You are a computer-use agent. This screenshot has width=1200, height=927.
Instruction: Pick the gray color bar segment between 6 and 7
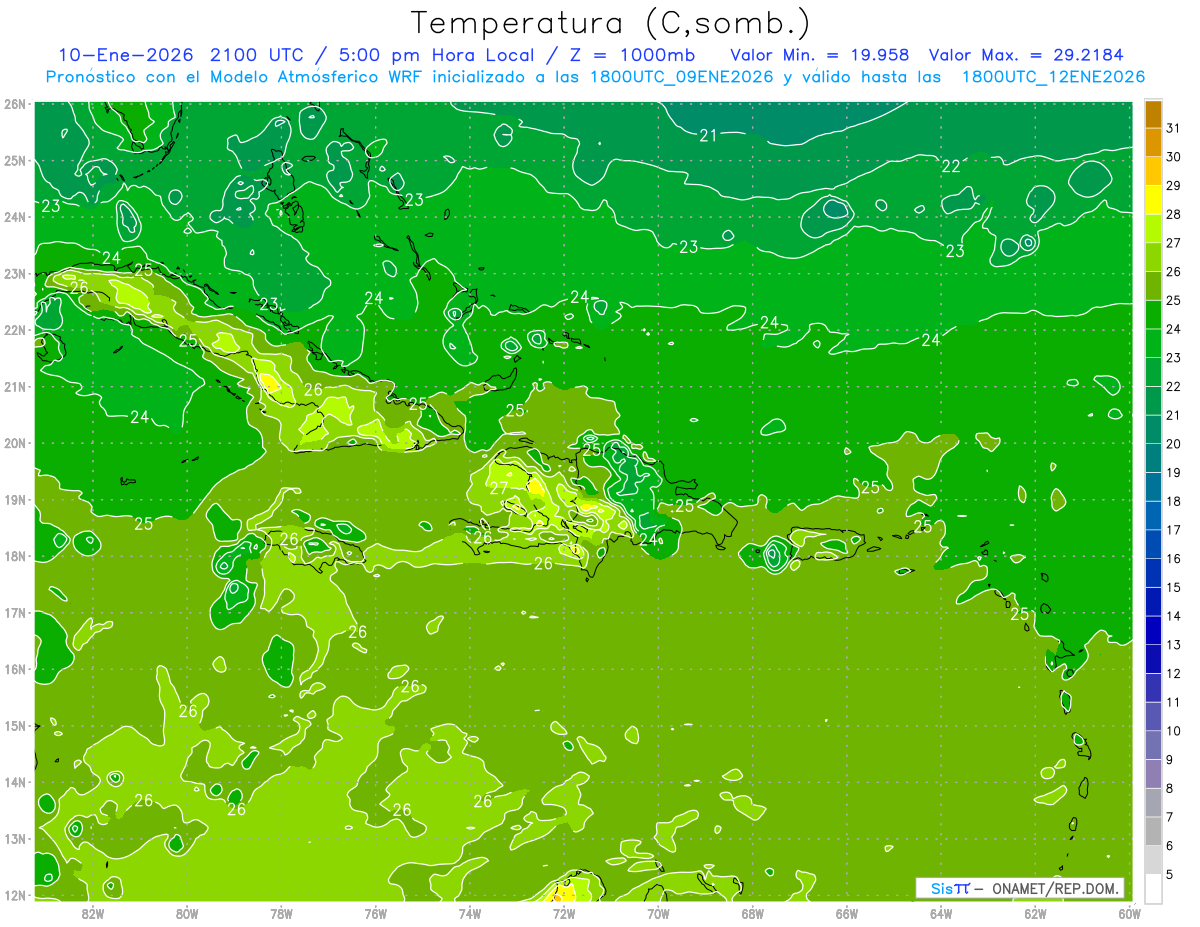pyautogui.click(x=1153, y=831)
